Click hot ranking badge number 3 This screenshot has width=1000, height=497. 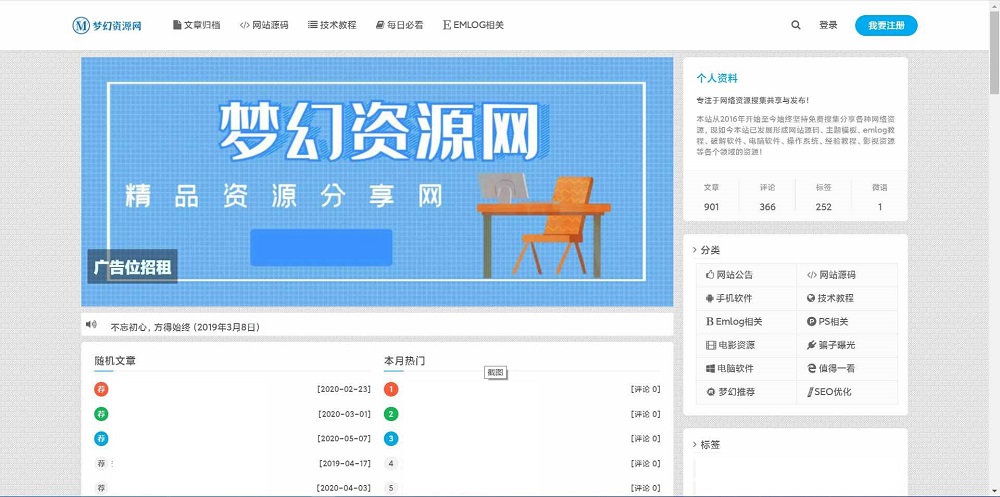click(391, 439)
